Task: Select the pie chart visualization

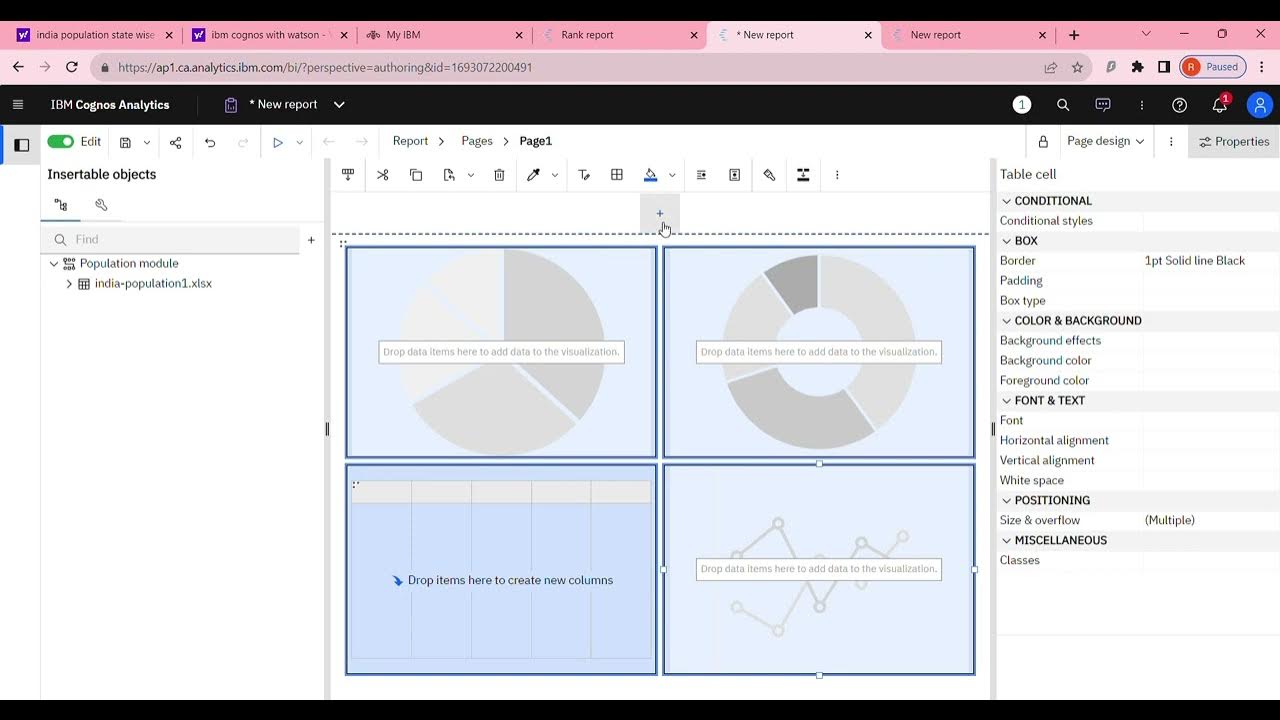Action: [x=501, y=352]
